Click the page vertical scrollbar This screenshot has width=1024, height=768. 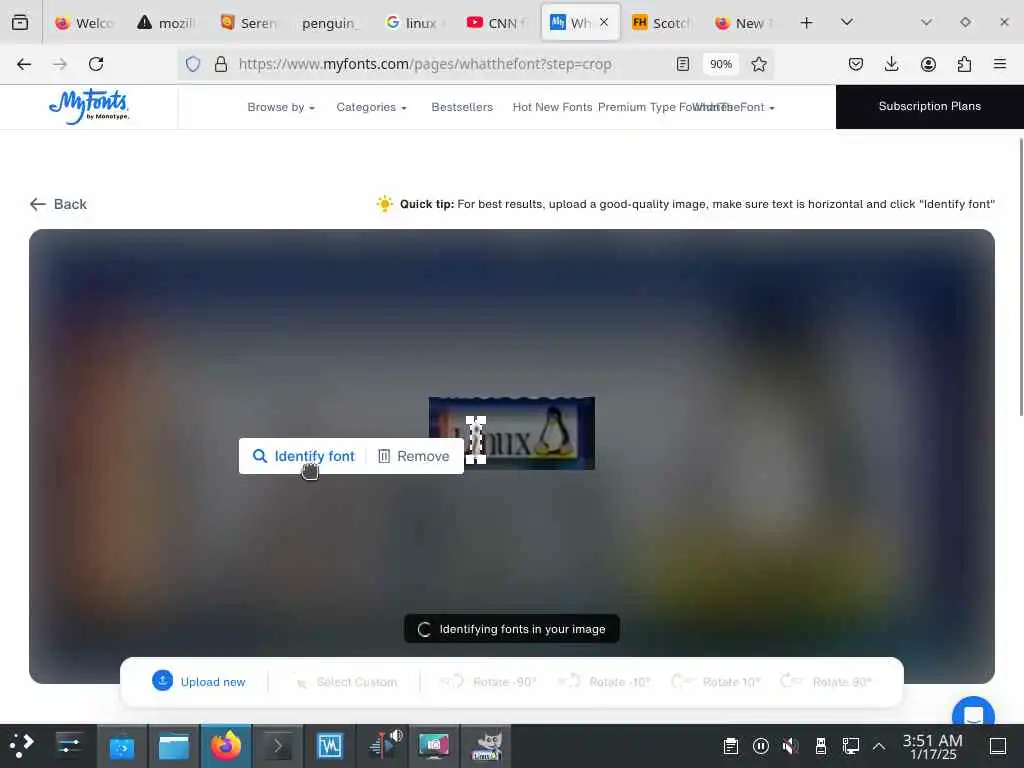pyautogui.click(x=1020, y=277)
